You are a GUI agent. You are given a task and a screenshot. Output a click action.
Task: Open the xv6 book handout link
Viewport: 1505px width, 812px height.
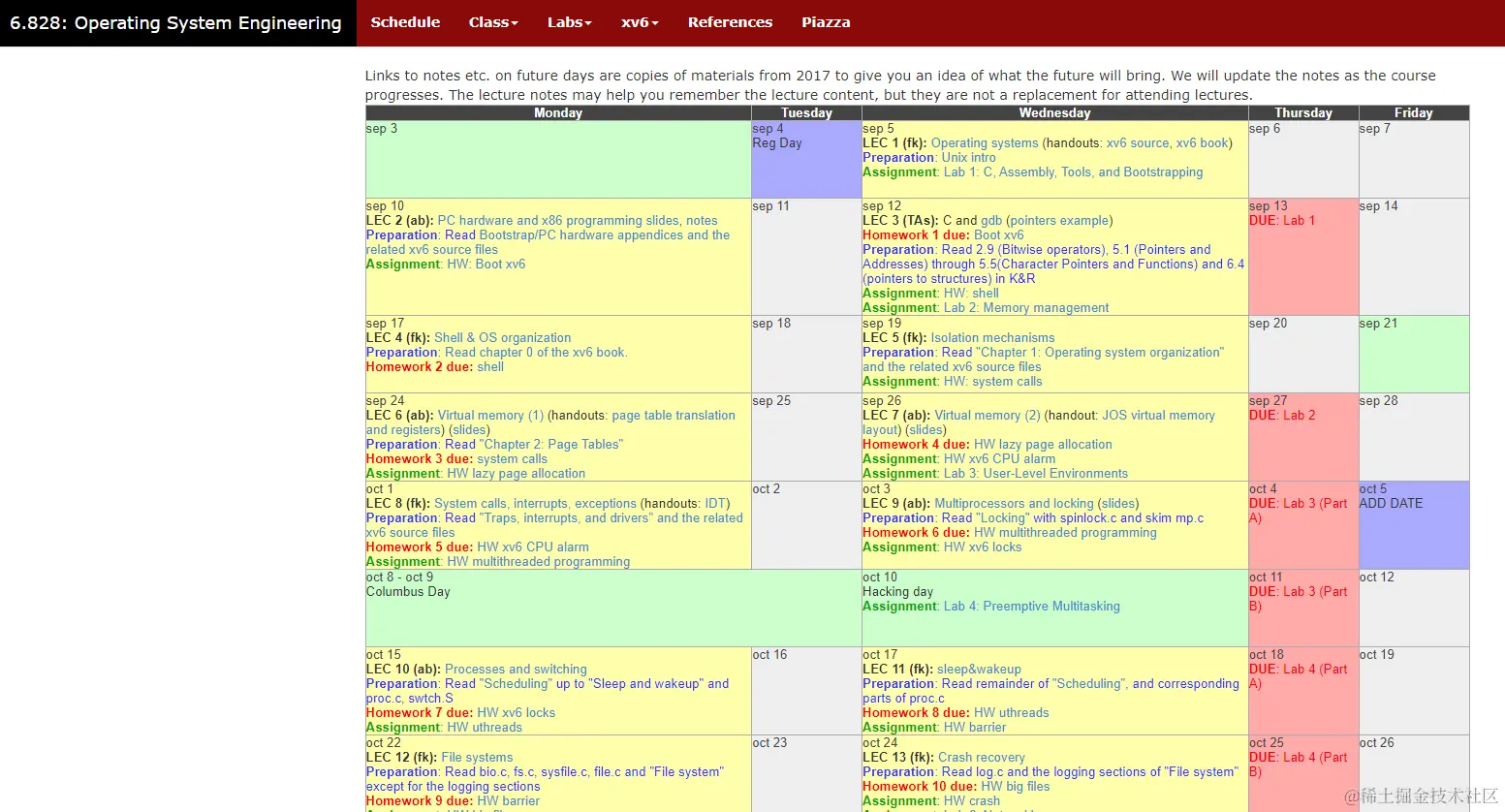click(x=1202, y=143)
